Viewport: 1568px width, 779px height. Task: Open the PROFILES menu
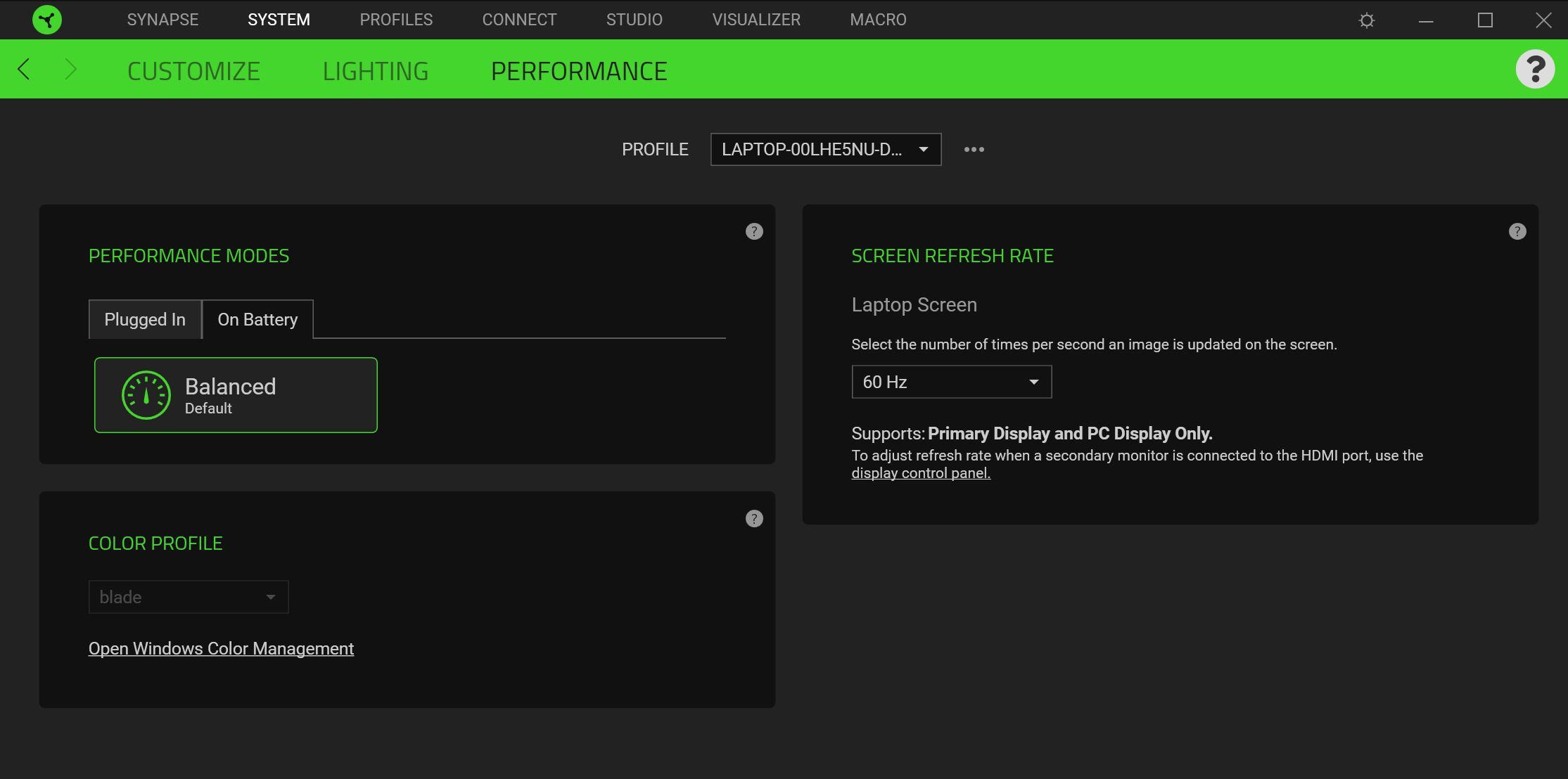coord(396,20)
